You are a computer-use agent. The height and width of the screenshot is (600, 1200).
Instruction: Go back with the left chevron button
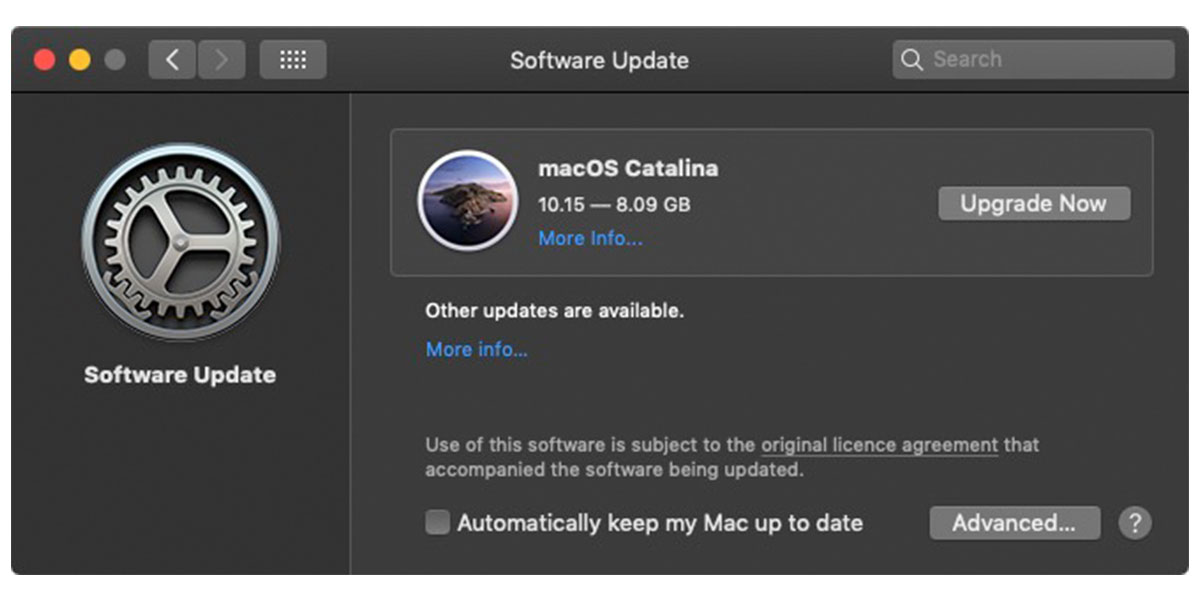(x=172, y=60)
